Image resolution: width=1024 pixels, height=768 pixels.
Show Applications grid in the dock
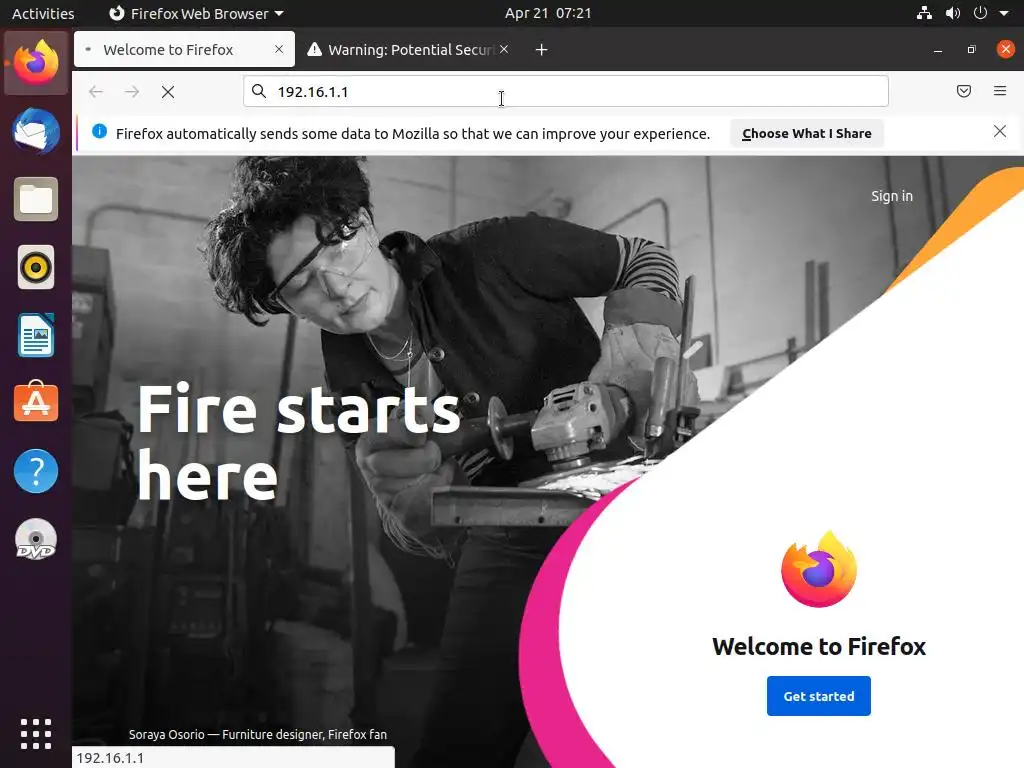(36, 733)
